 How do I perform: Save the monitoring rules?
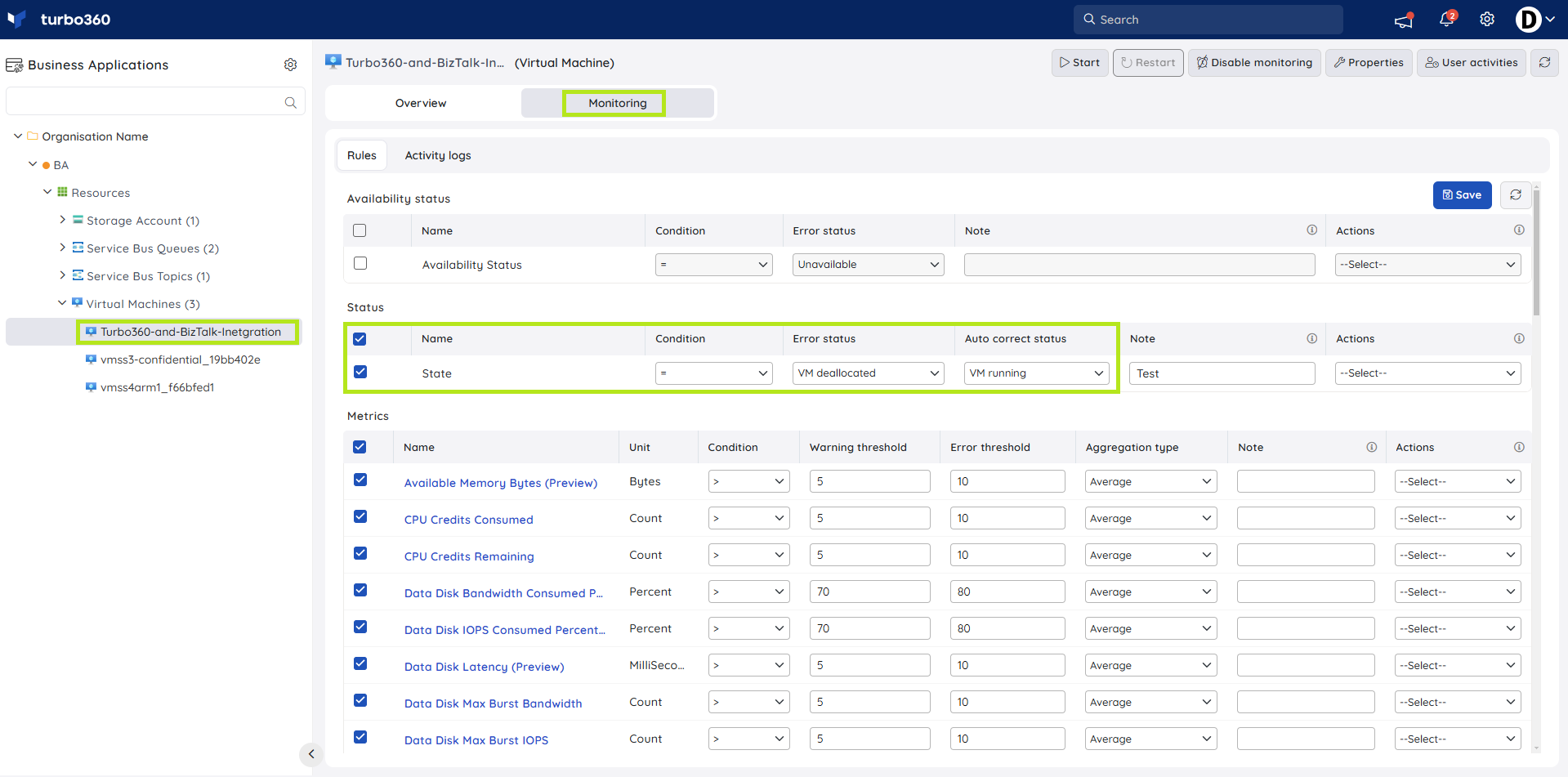1463,194
